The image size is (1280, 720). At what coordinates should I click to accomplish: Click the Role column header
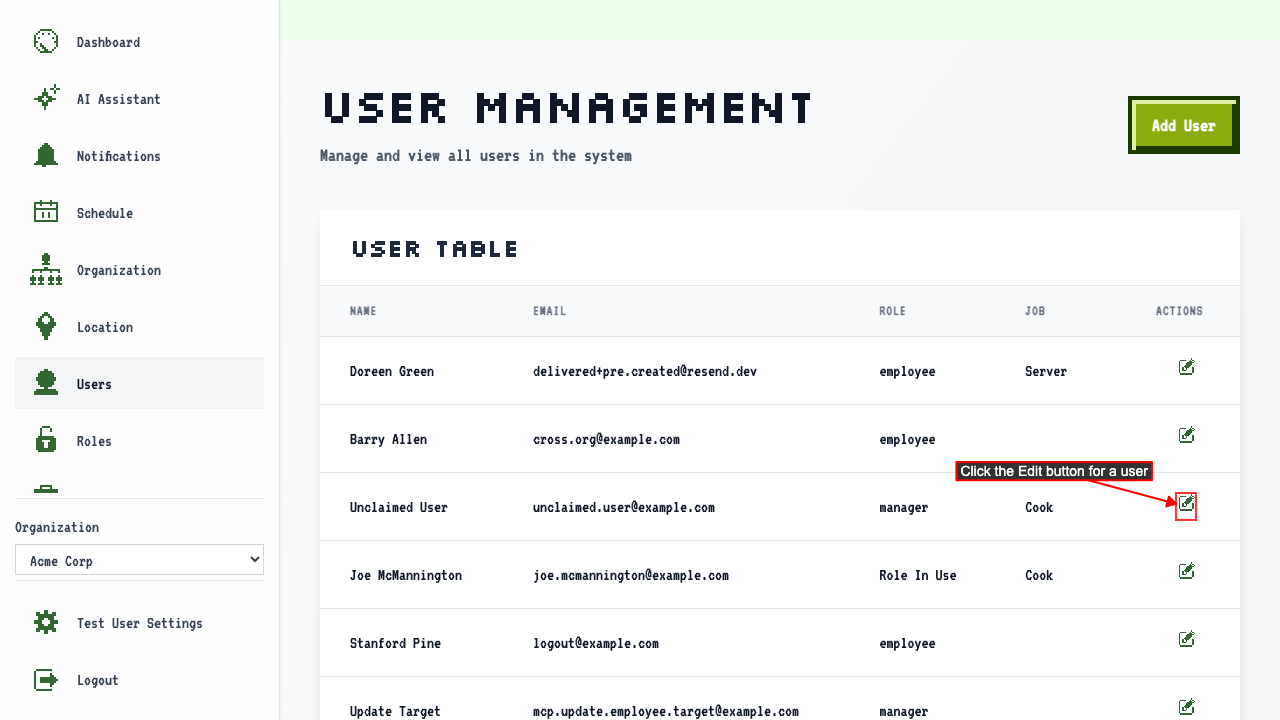click(x=892, y=311)
